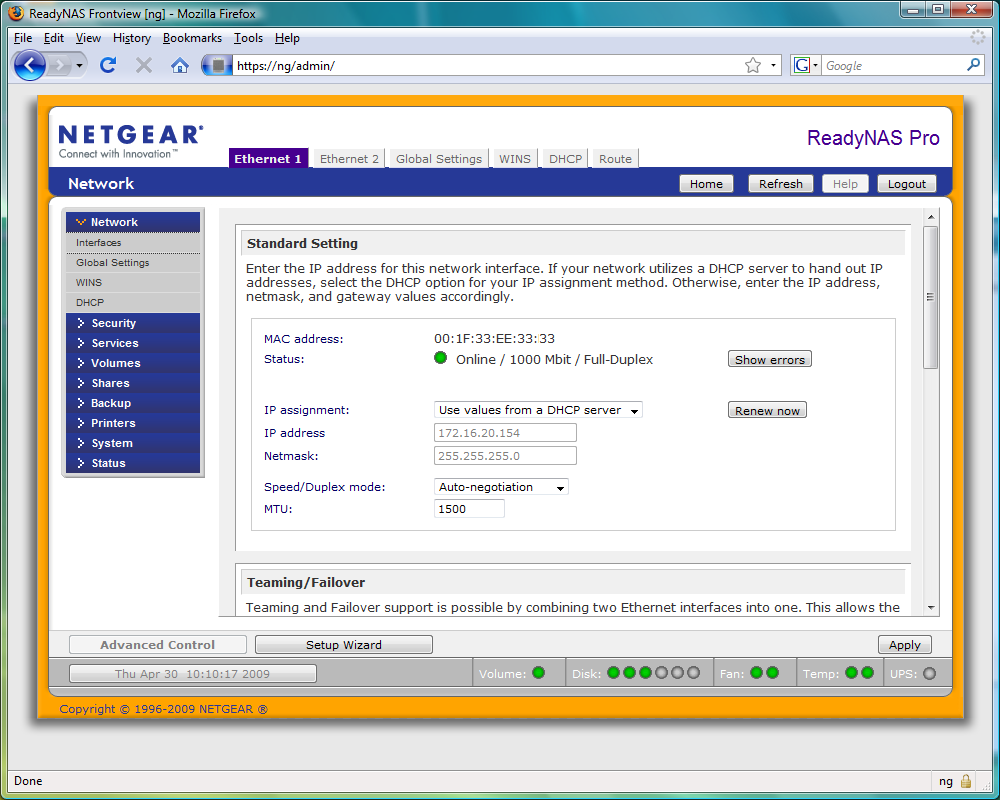Expand the Volumes sidebar section
The image size is (1000, 800).
tap(133, 363)
